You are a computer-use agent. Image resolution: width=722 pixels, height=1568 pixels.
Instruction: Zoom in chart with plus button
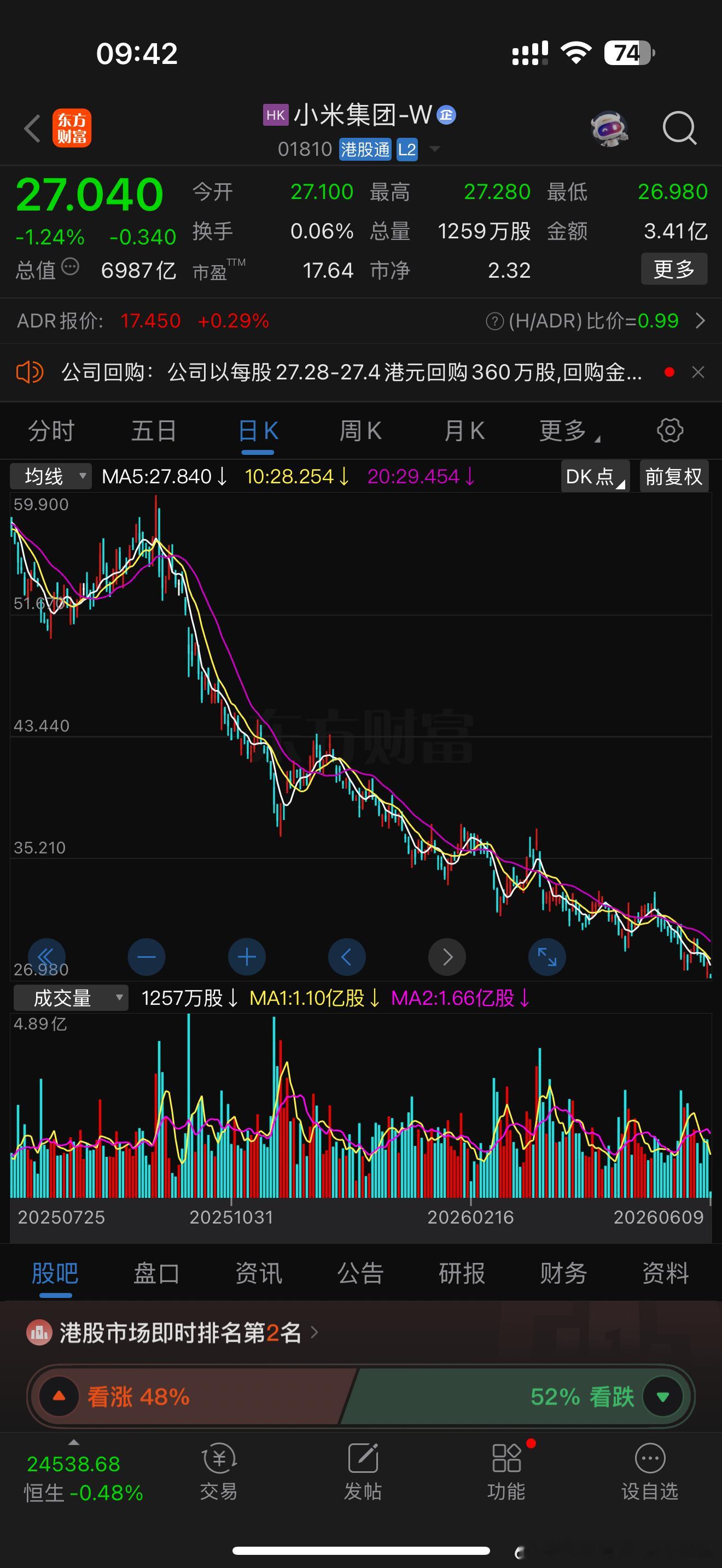[247, 957]
